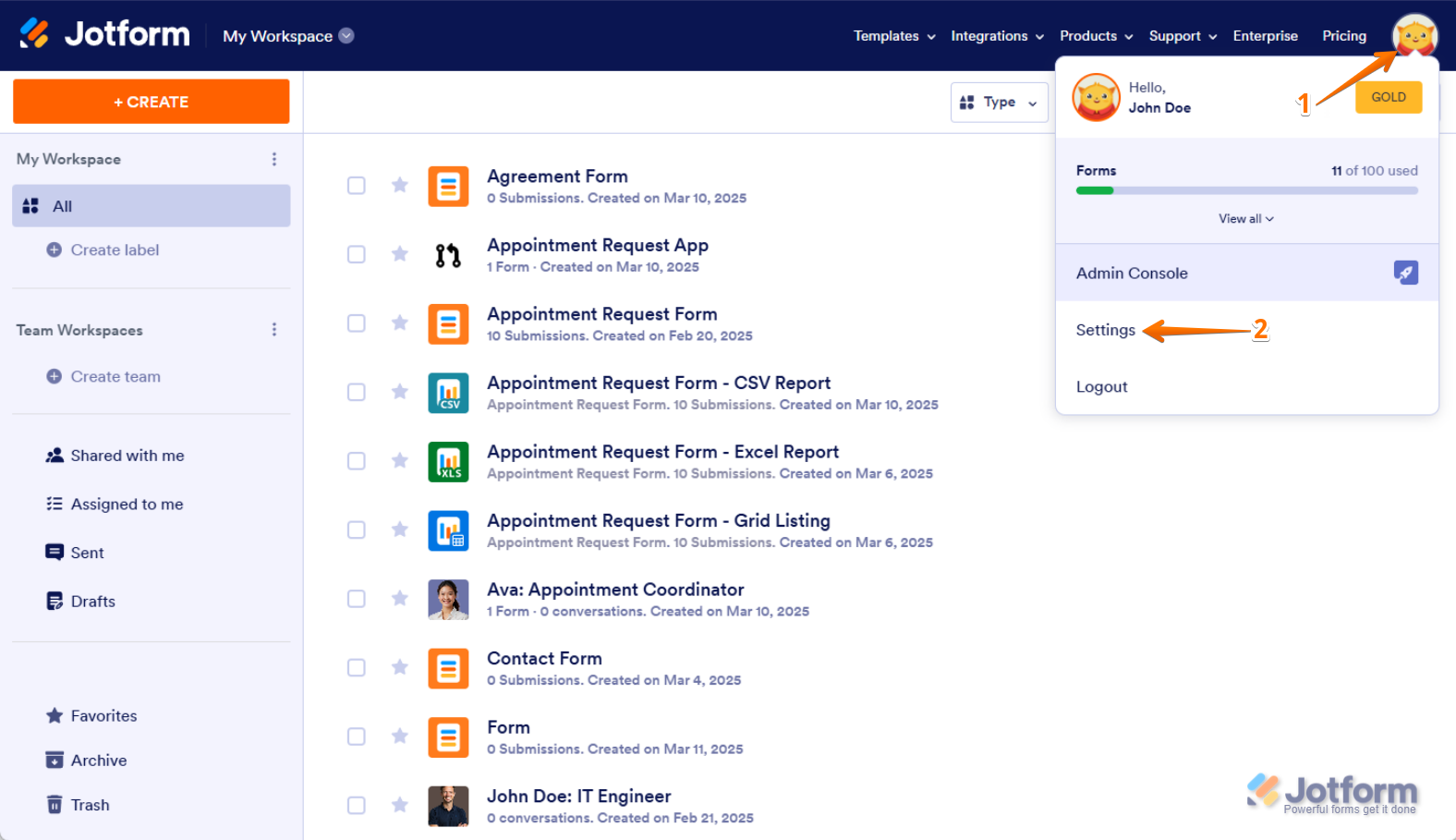Check the John Doe: IT Engineer checkbox
Viewport: 1456px width, 840px height.
[x=357, y=805]
